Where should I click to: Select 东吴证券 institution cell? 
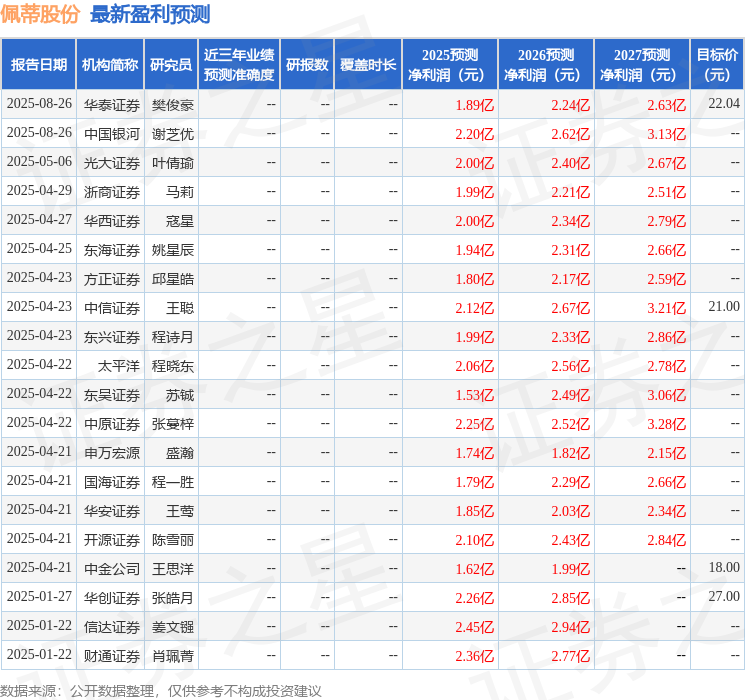pos(112,395)
